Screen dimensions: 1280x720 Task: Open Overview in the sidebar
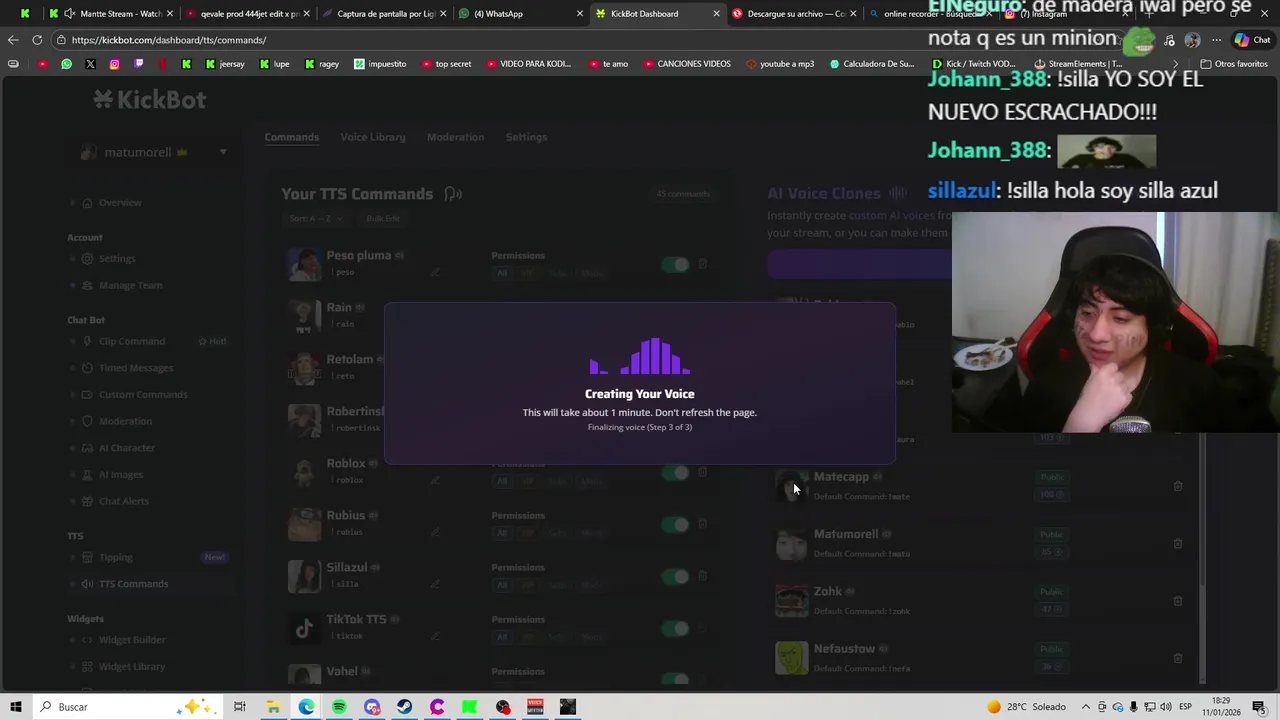pyautogui.click(x=120, y=203)
